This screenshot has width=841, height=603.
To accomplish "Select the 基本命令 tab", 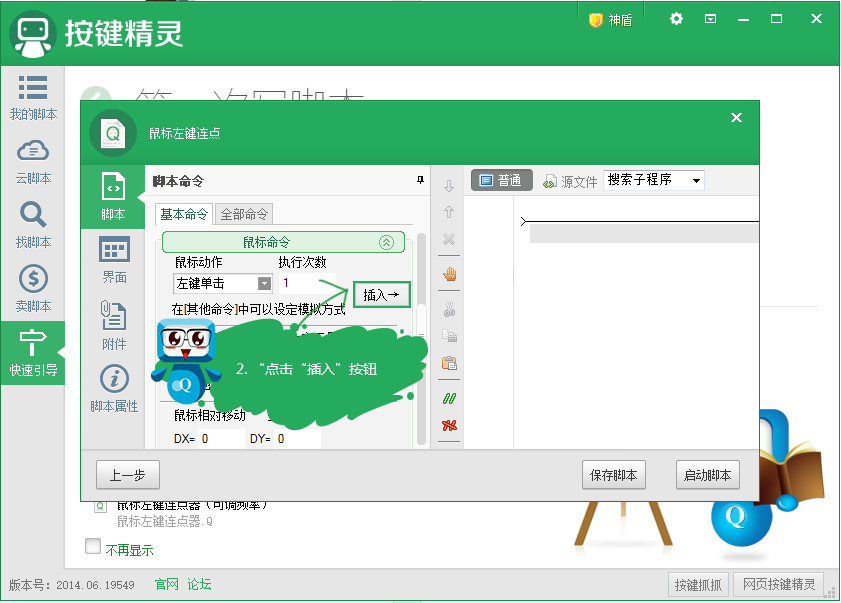I will [x=185, y=214].
